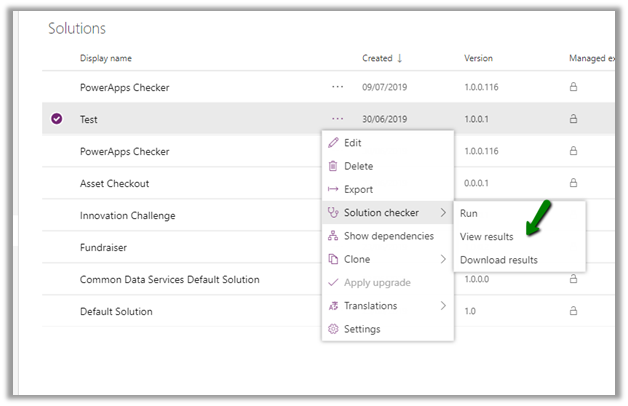The image size is (628, 406).
Task: Open more options for first PowerApps Checker
Action: point(337,87)
